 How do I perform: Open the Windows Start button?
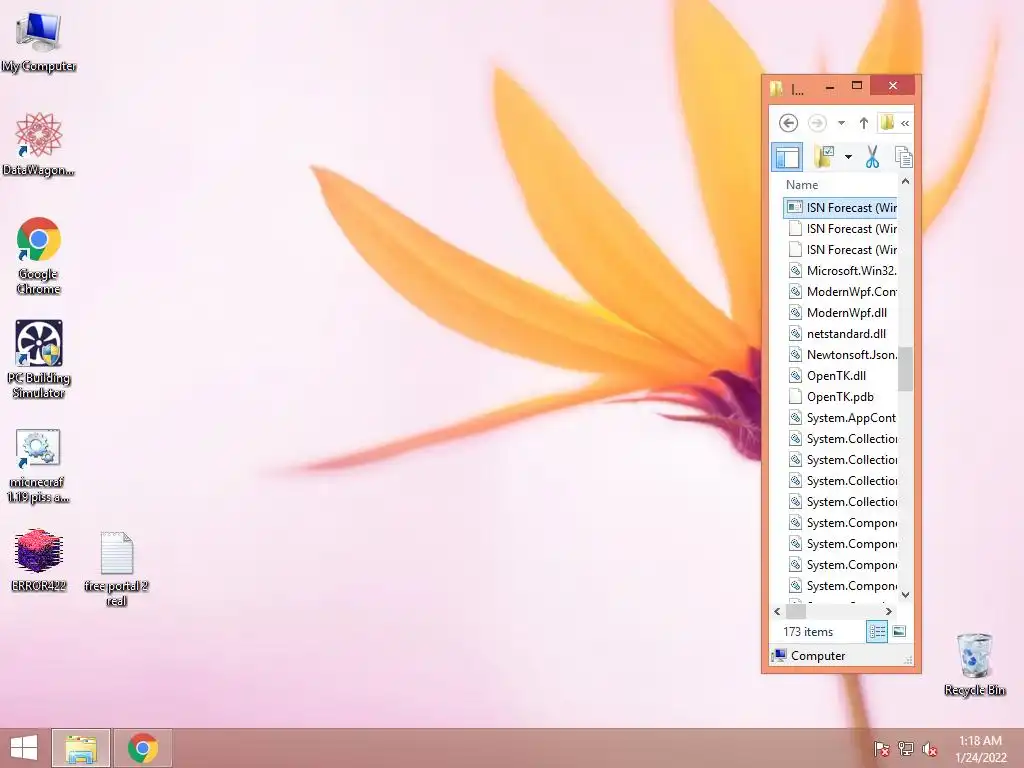[x=24, y=748]
